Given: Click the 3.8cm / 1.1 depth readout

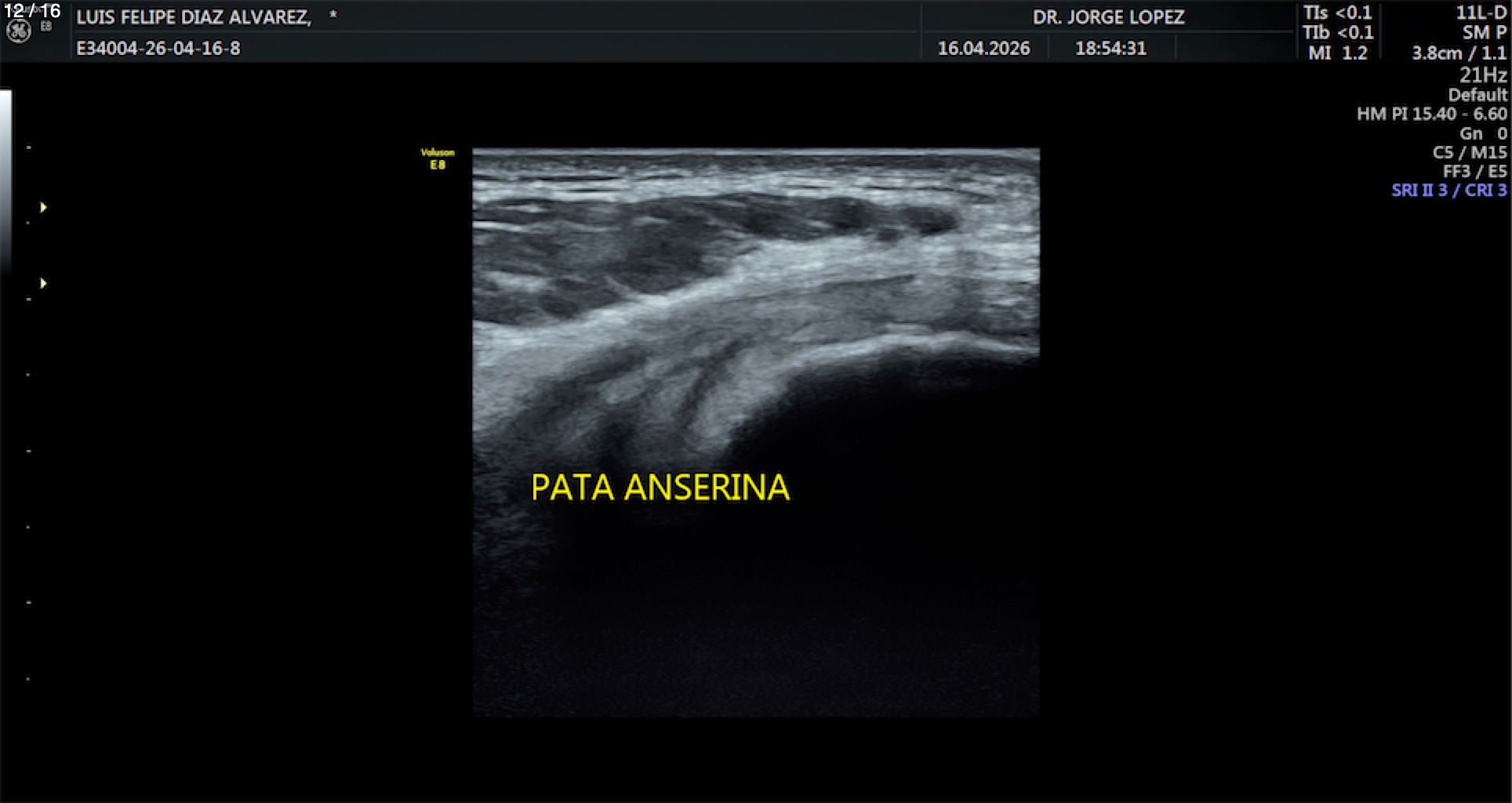Looking at the screenshot, I should pos(1459,53).
